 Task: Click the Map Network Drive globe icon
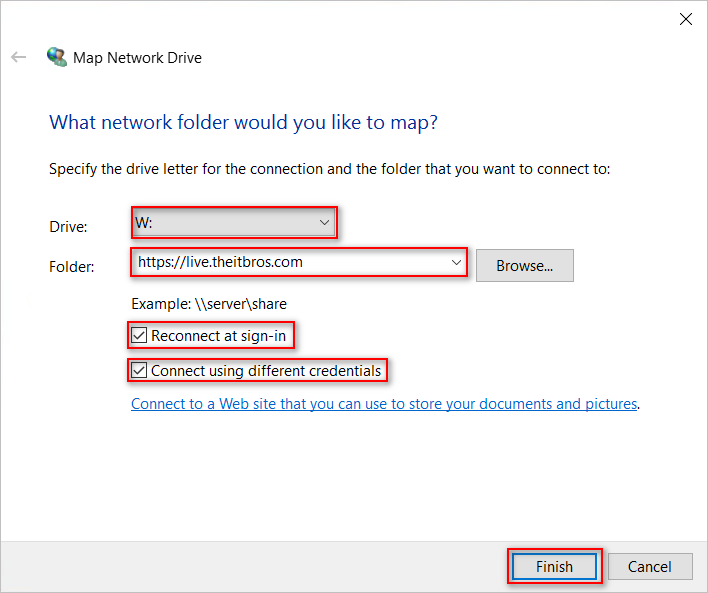(57, 57)
